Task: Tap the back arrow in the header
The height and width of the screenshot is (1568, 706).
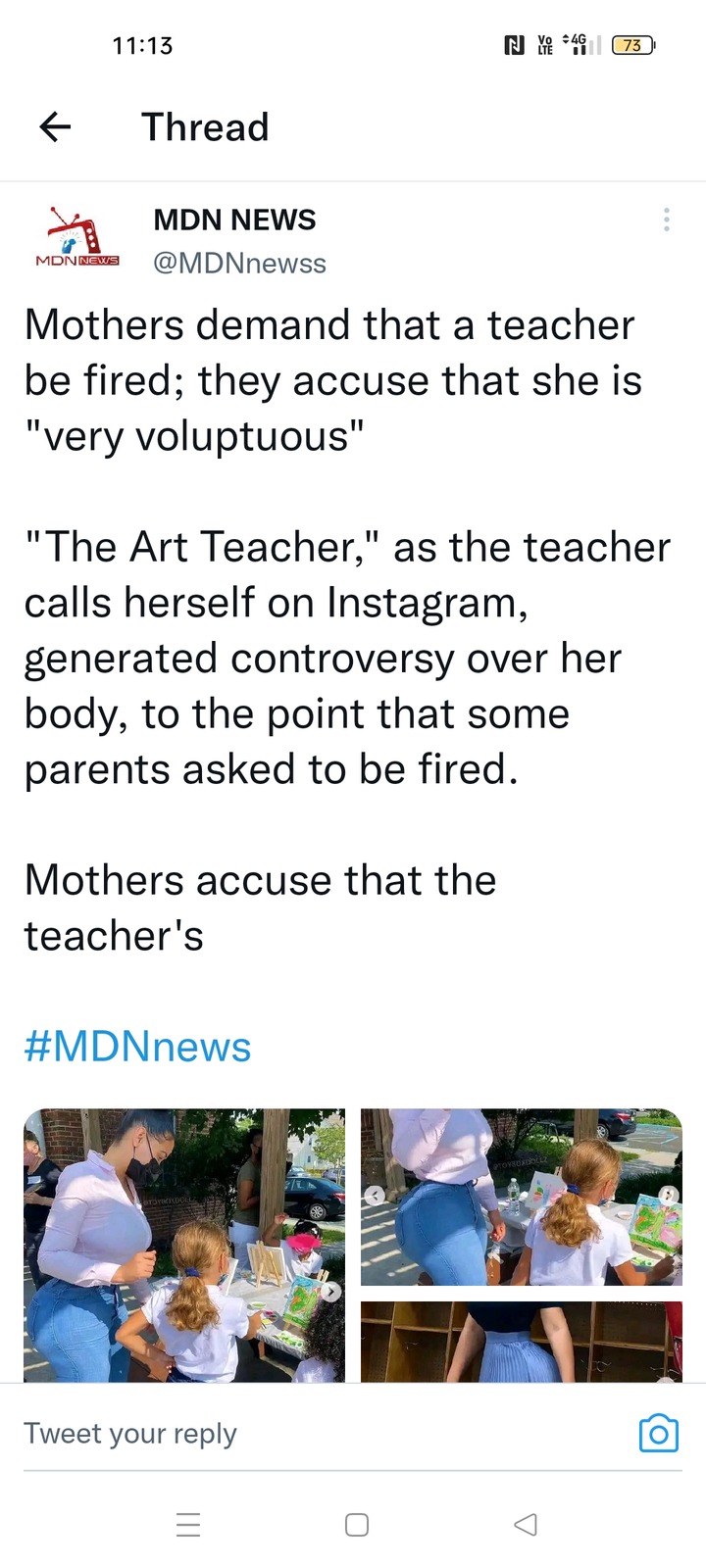Action: coord(56,126)
